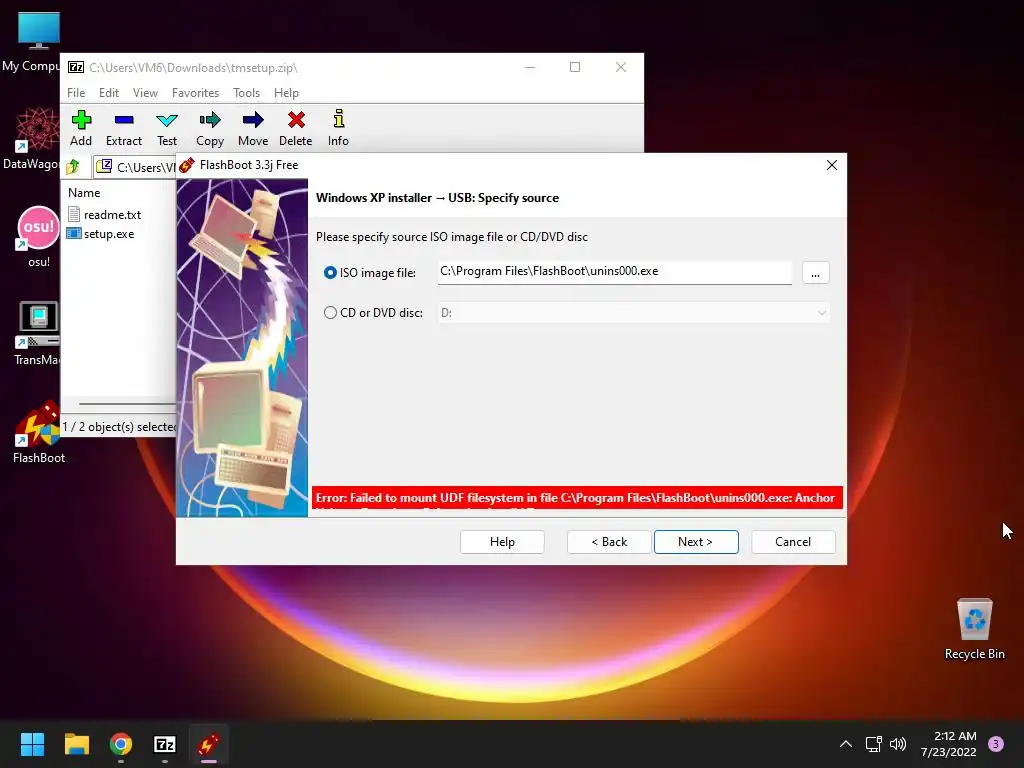This screenshot has height=768, width=1024.
Task: Click Next in FlashBoot wizard
Action: pos(696,542)
